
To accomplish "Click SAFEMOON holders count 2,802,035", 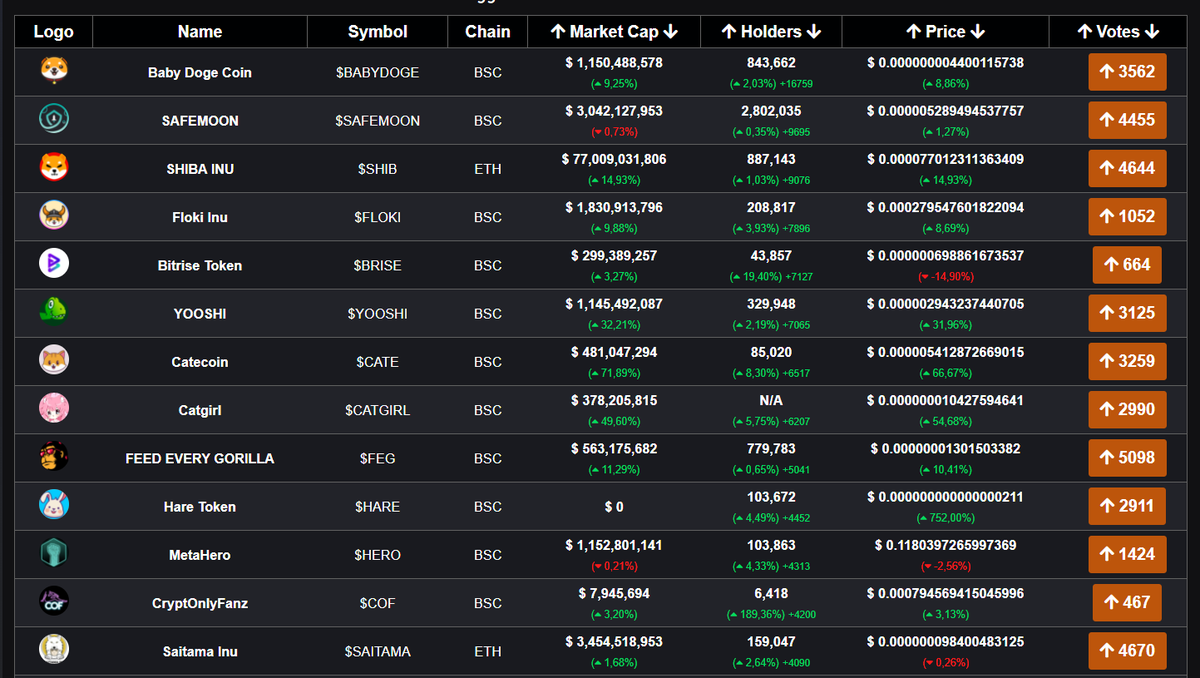I will point(771,111).
